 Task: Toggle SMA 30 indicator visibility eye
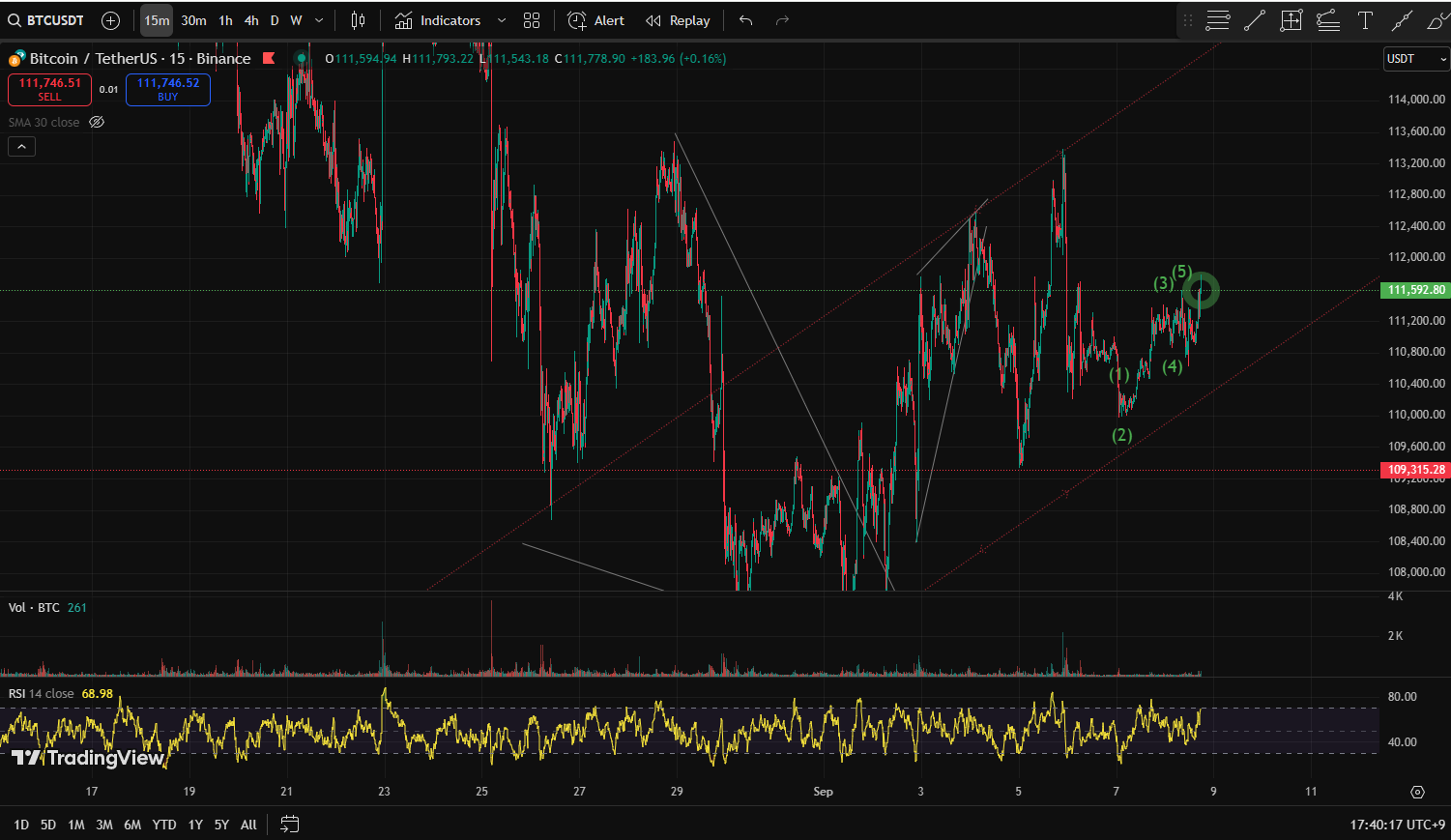[97, 122]
